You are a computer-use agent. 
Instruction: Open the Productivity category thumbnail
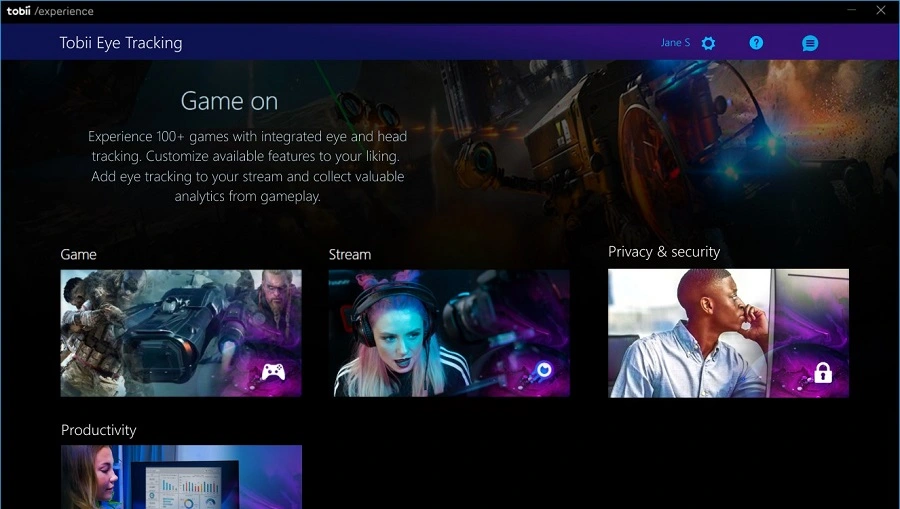pyautogui.click(x=181, y=477)
